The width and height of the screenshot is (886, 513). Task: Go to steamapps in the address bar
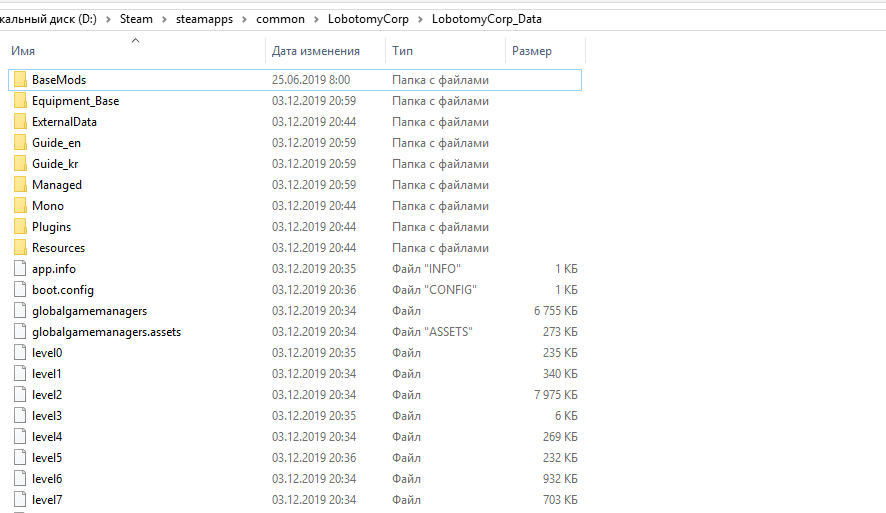204,19
